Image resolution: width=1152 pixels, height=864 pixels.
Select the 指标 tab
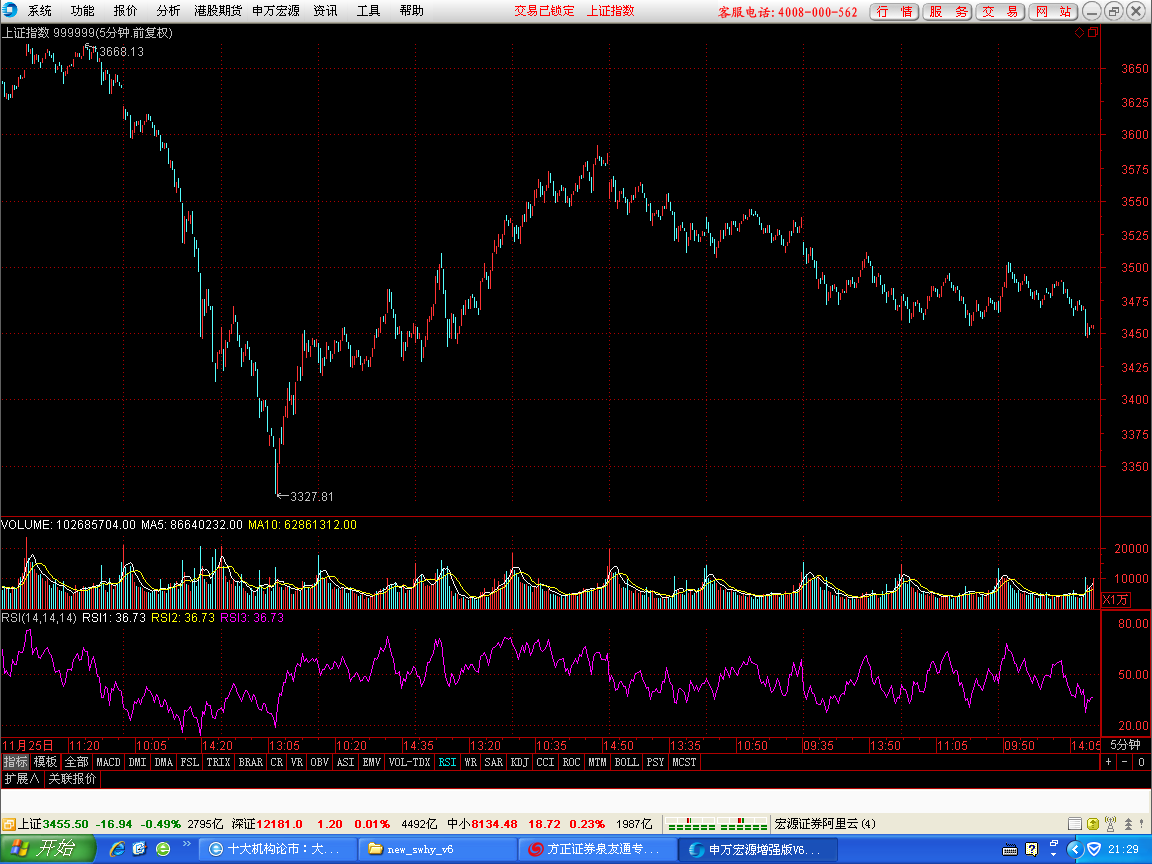[x=15, y=762]
